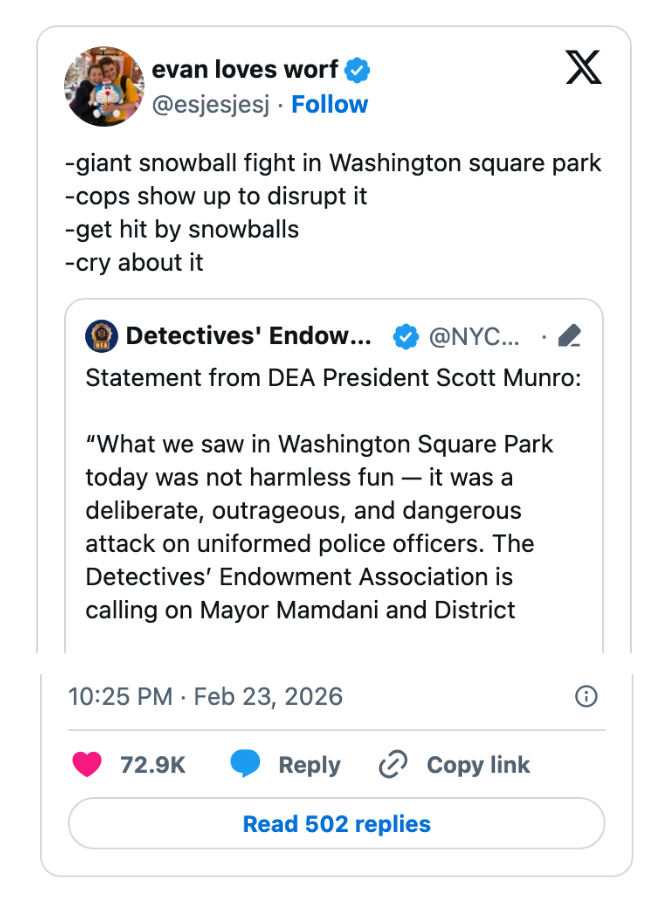
Task: Click the X logo
Action: tap(584, 68)
